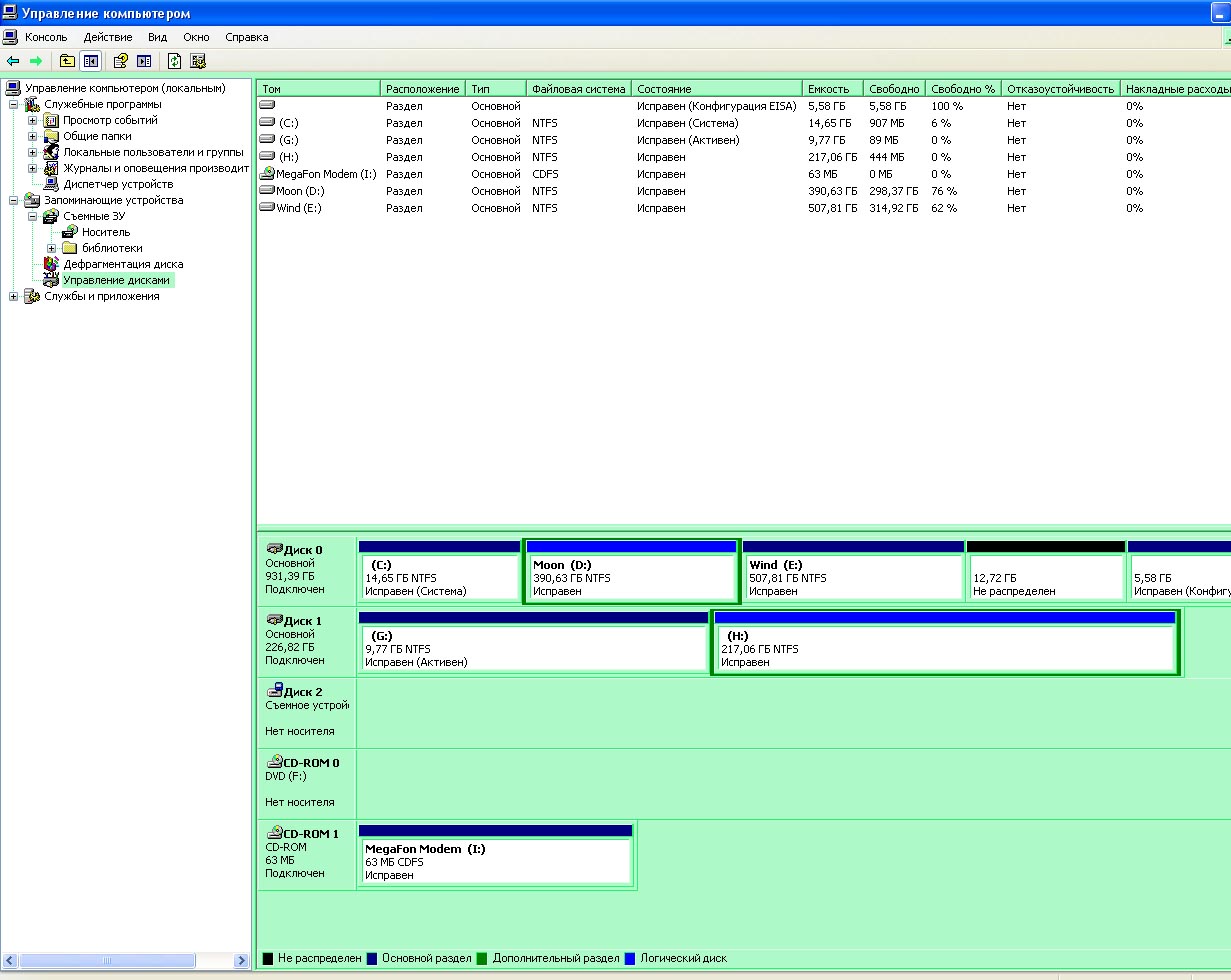Click the rightmost toolbar settings icon
This screenshot has width=1231, height=980.
pyautogui.click(x=198, y=61)
